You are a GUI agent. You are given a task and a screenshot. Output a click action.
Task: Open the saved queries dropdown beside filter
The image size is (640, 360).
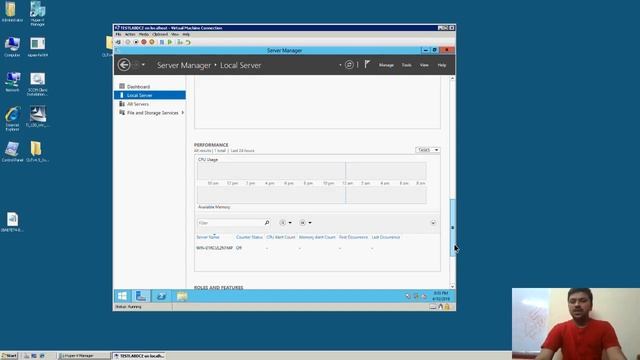[x=305, y=222]
